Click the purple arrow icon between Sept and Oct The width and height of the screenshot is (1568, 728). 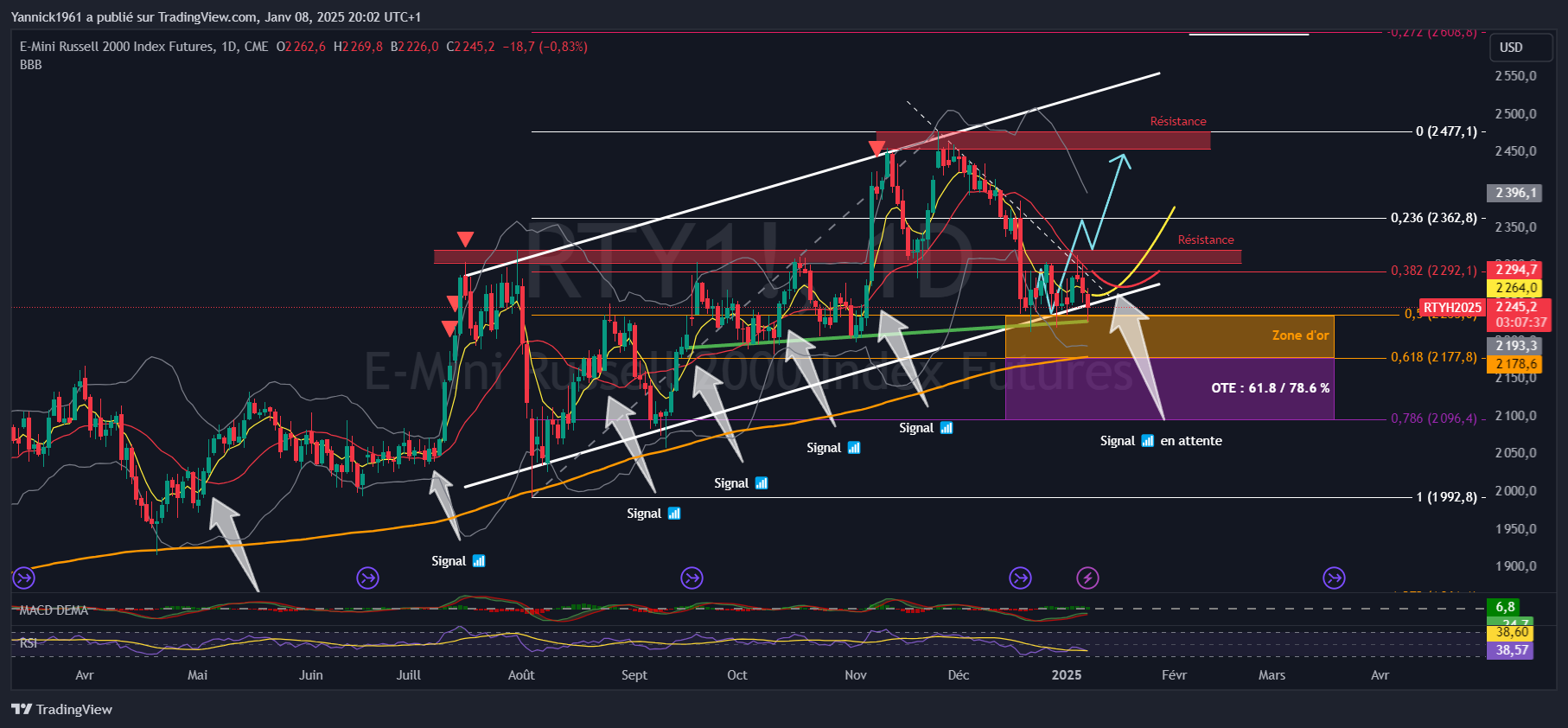pos(692,578)
